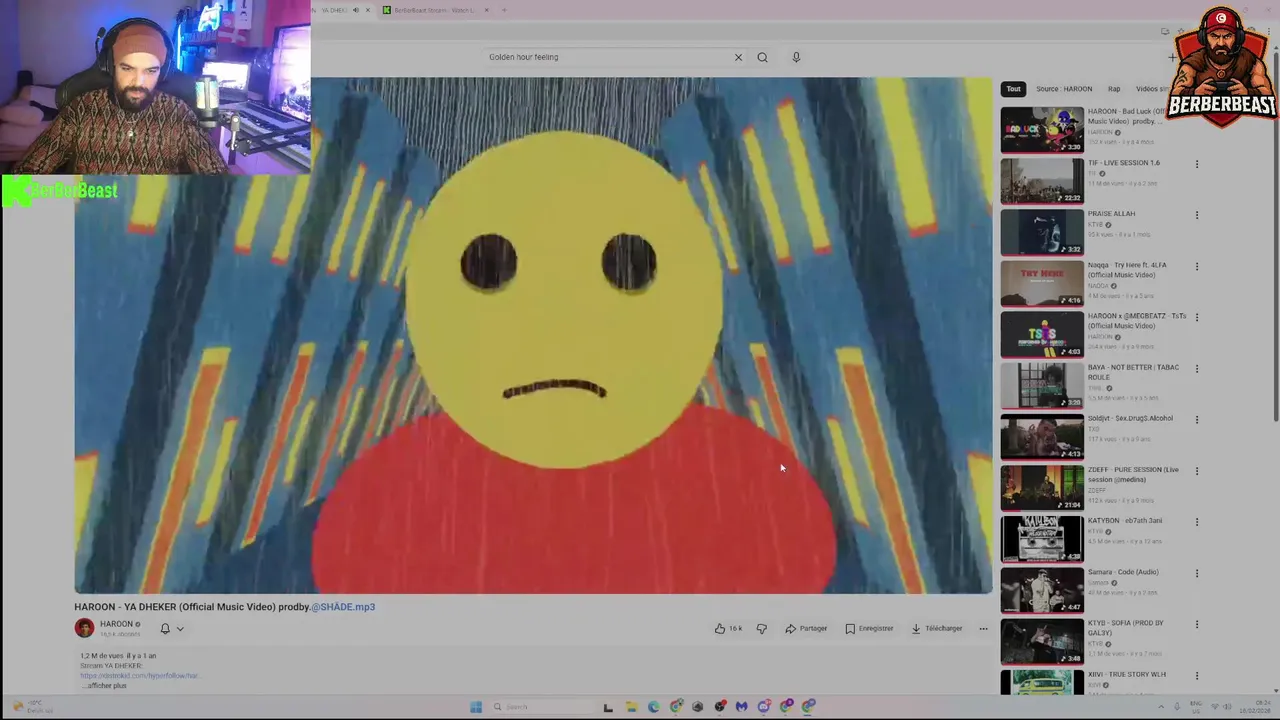Open a new browser tab with plus

(504, 10)
